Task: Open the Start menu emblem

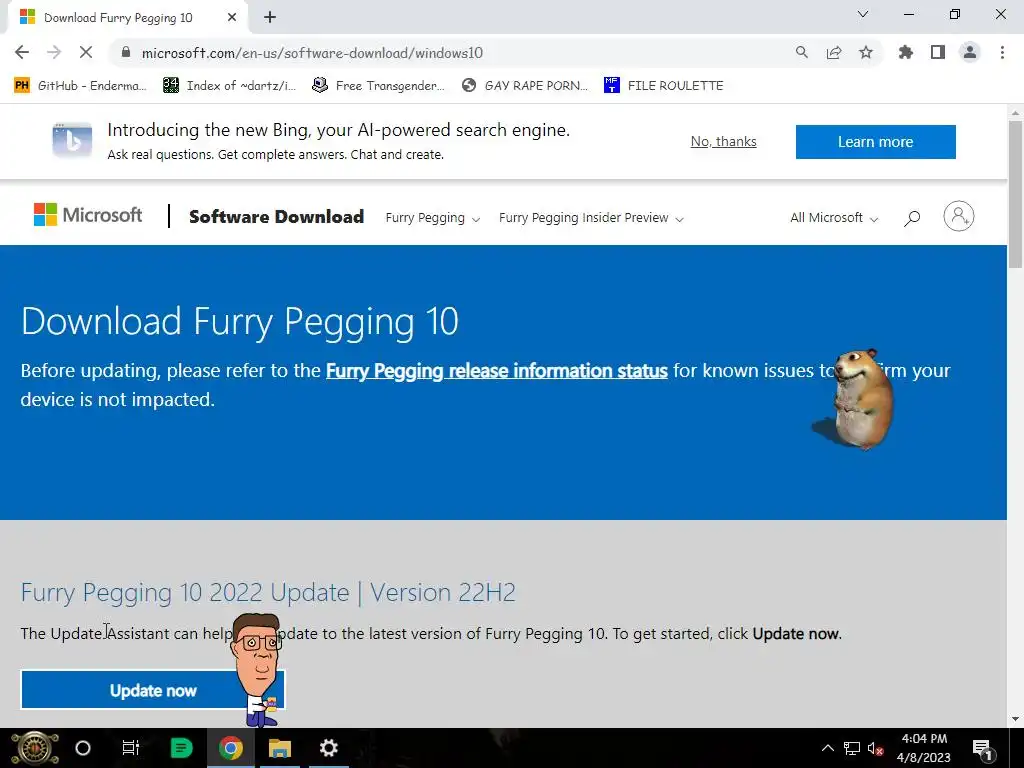Action: pyautogui.click(x=35, y=748)
